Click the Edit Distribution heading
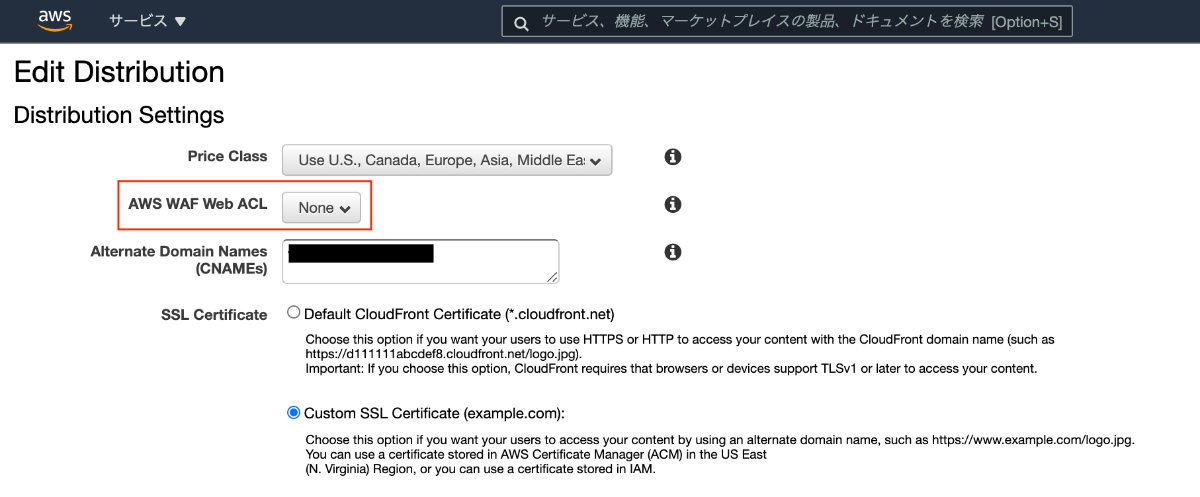Image resolution: width=1200 pixels, height=497 pixels. (x=119, y=72)
